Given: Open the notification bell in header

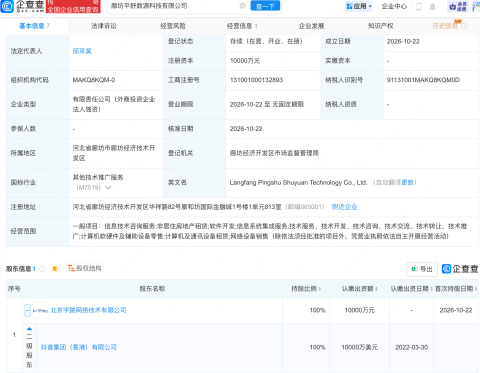Looking at the screenshot, I should pos(432,6).
